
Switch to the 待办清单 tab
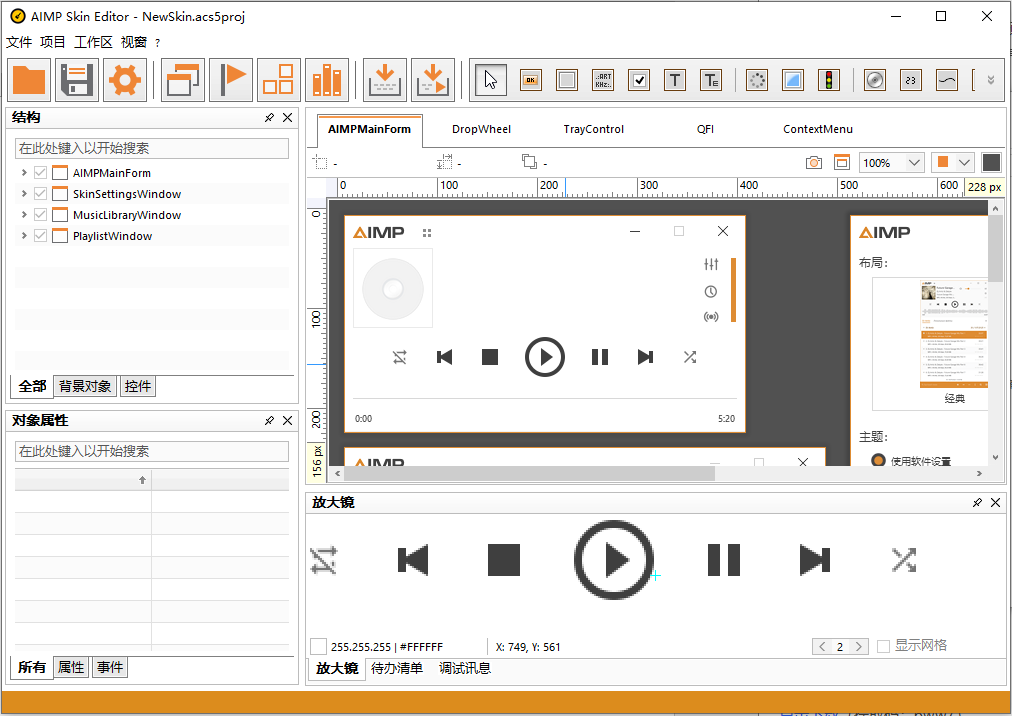(397, 668)
